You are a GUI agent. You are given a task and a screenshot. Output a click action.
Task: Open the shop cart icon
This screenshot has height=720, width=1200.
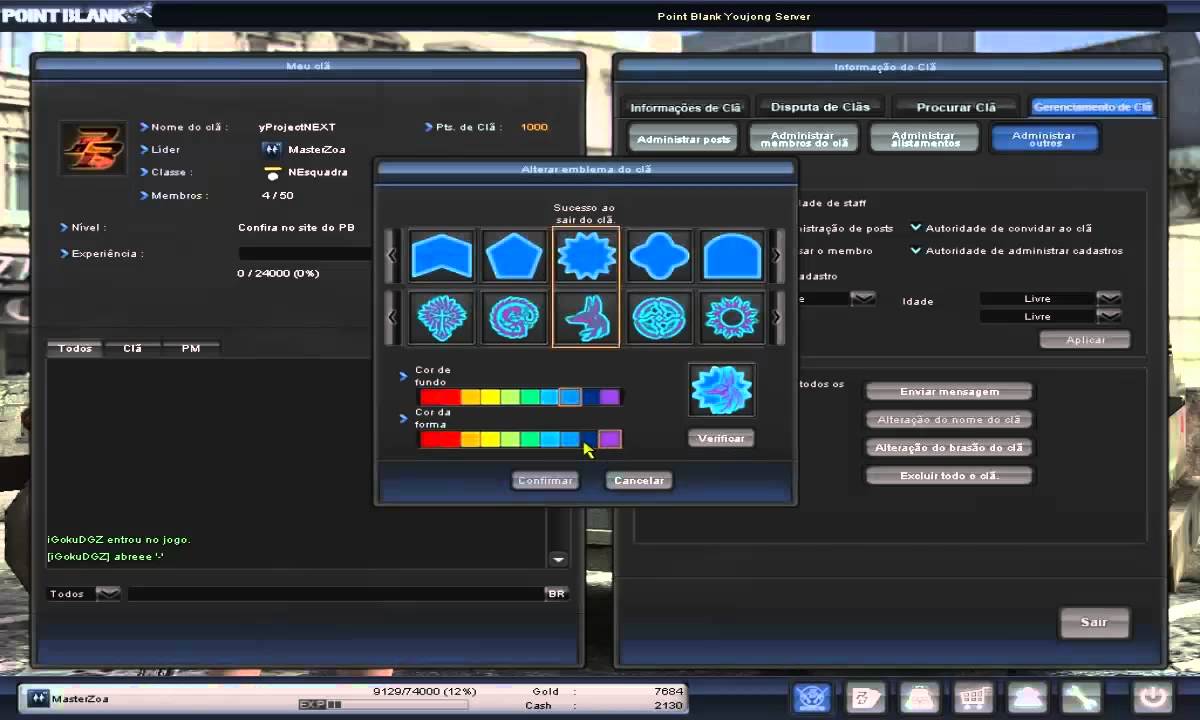click(973, 697)
